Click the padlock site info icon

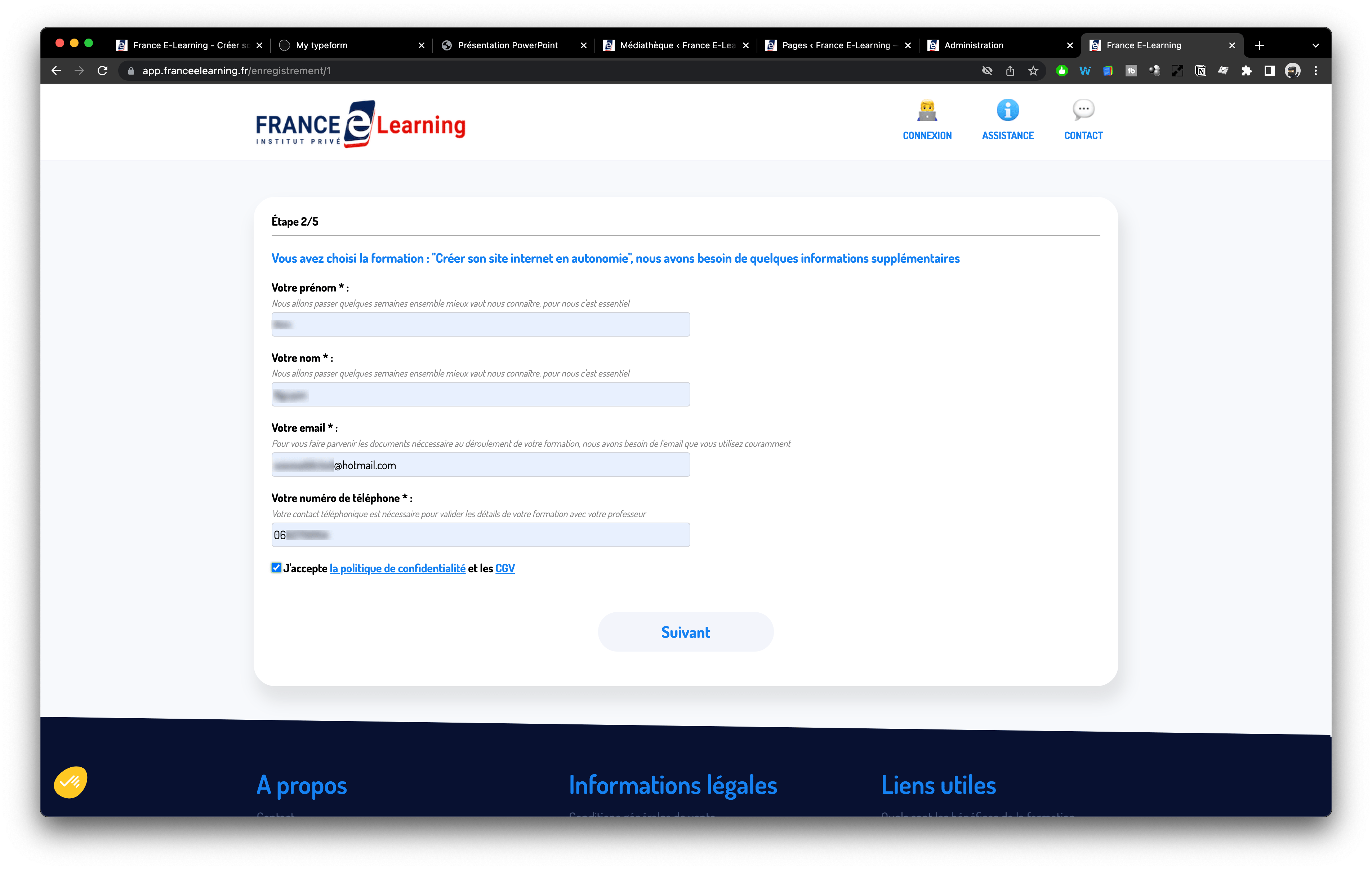click(131, 71)
